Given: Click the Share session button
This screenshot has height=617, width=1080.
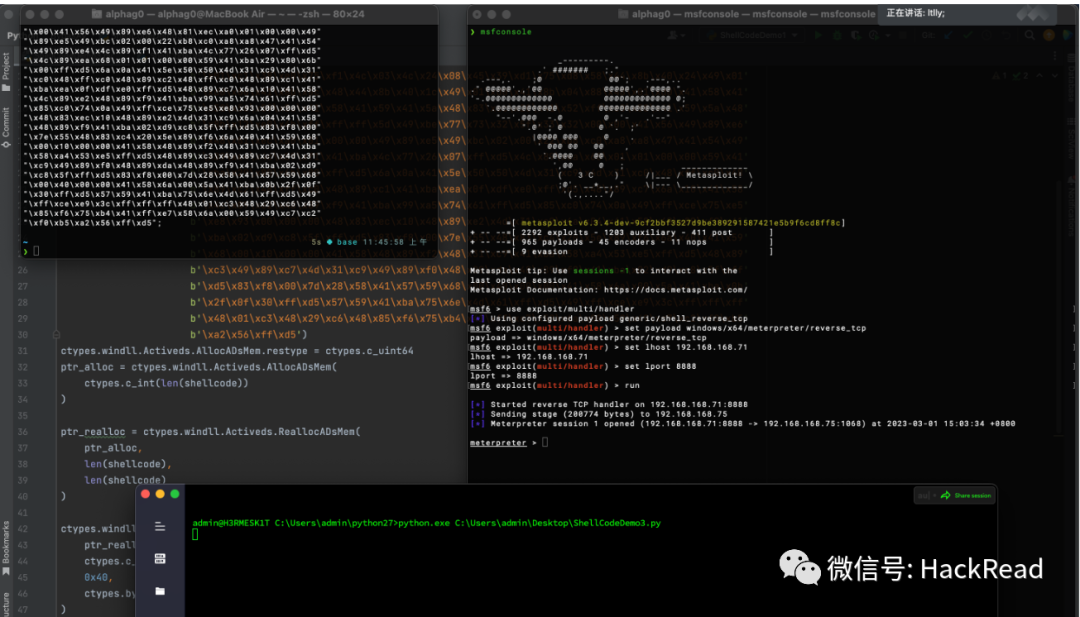Looking at the screenshot, I should 966,495.
